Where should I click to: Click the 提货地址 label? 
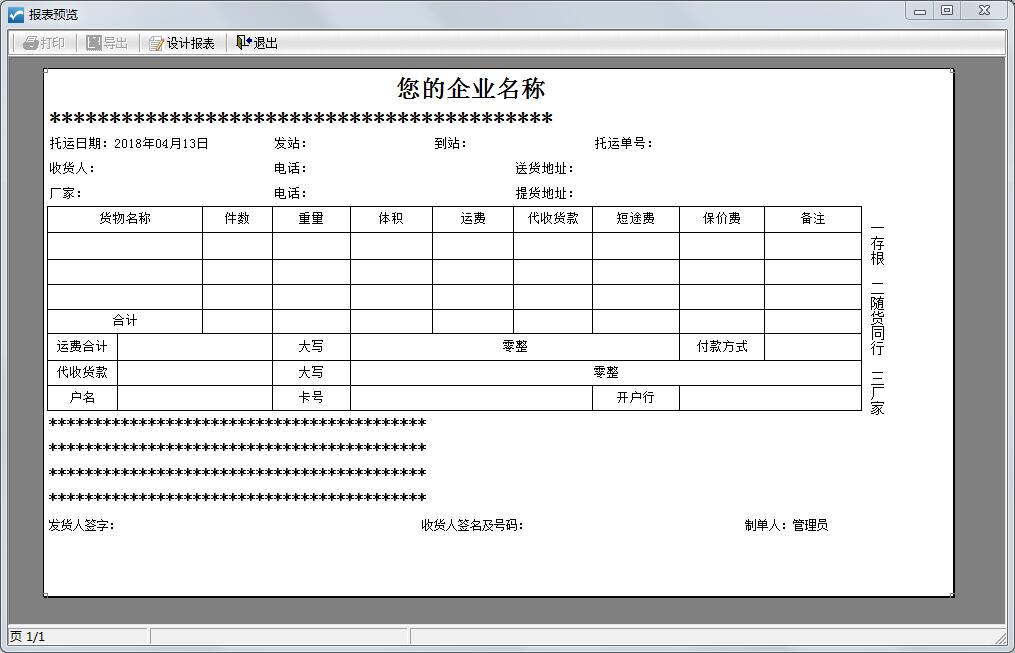(x=544, y=193)
